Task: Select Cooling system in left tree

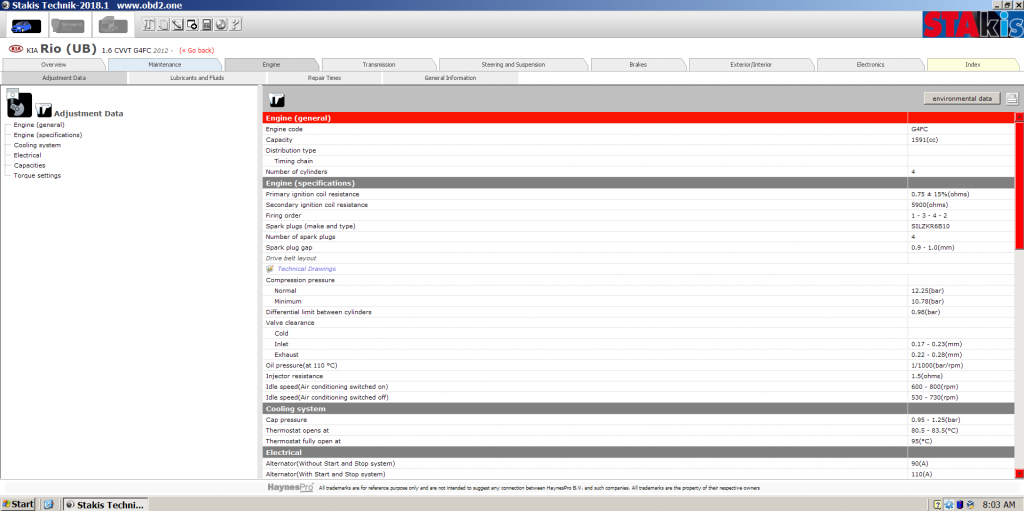Action: coord(37,145)
